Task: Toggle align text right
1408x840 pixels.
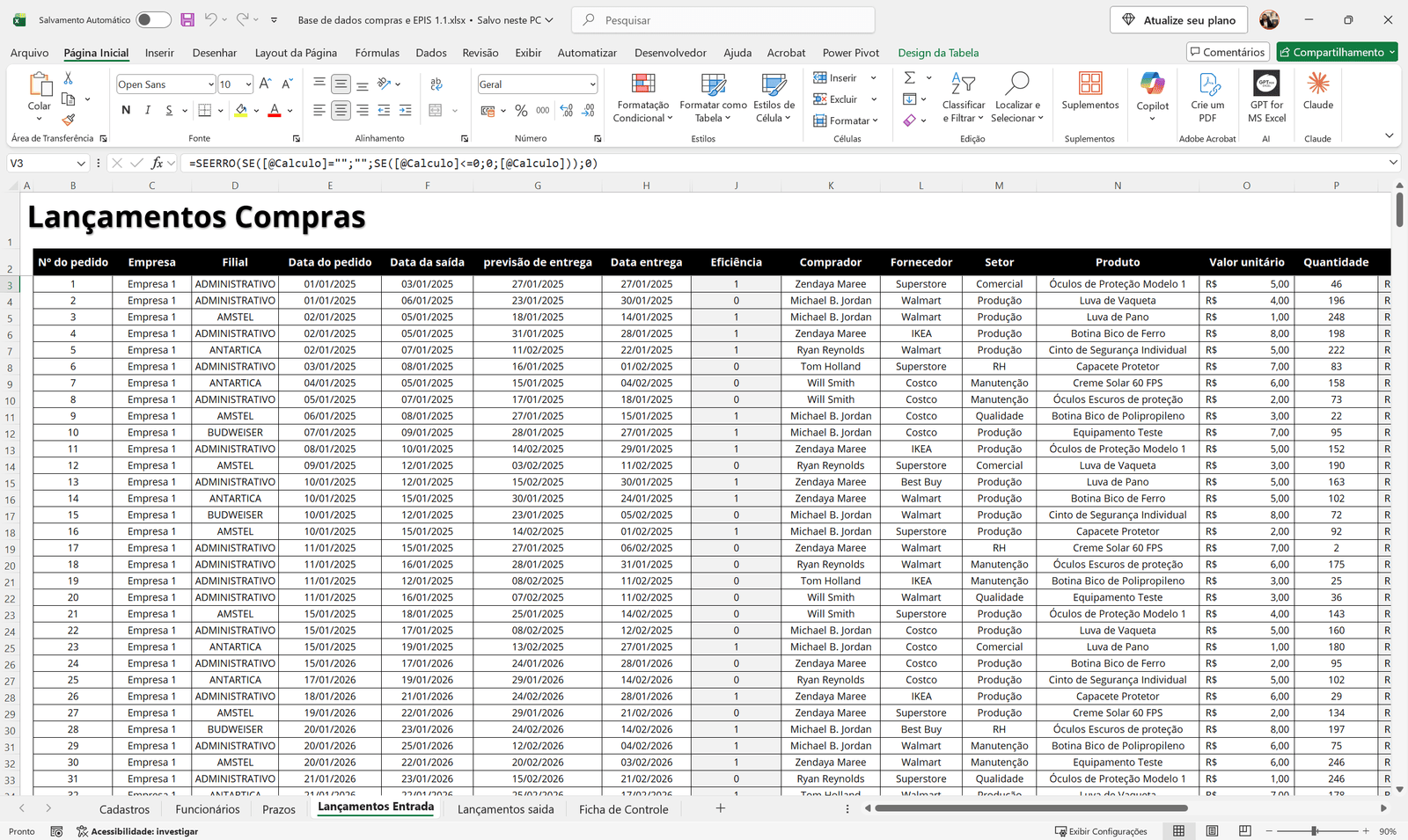Action: tap(362, 110)
